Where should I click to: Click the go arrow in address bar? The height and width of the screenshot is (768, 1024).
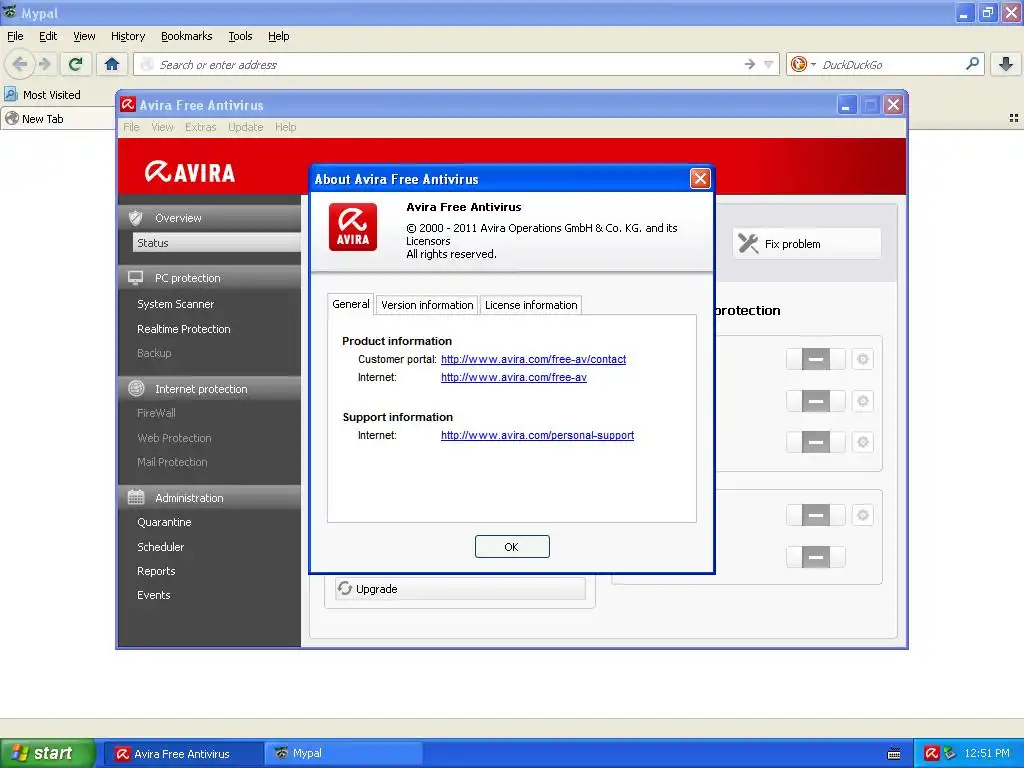[749, 64]
